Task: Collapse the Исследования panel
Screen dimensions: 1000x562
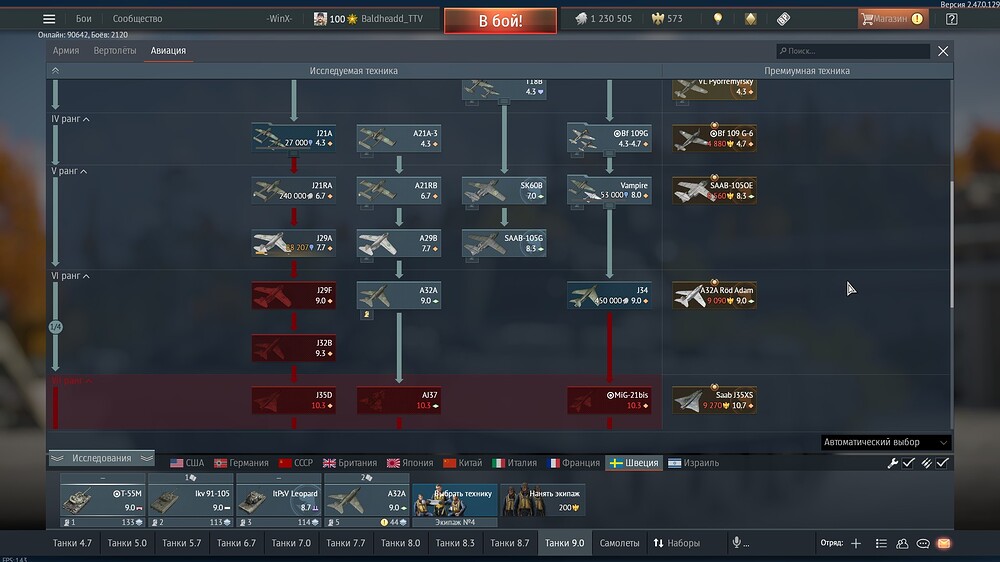Action: (101, 458)
